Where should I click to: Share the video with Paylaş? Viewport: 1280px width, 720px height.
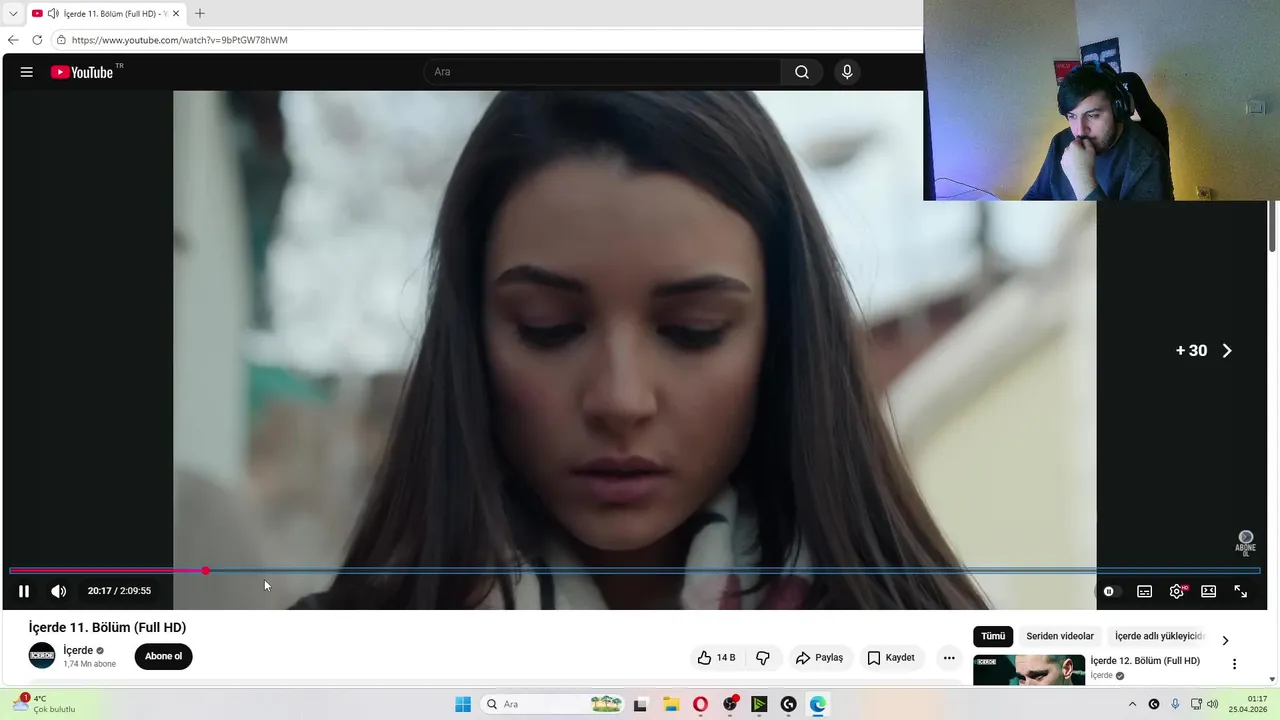[819, 657]
